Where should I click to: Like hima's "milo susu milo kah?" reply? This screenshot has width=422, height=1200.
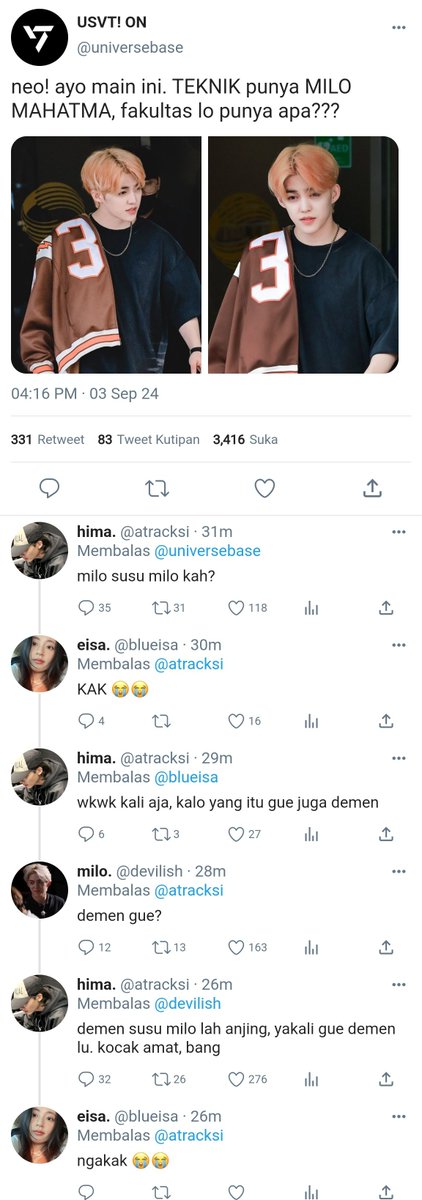[237, 607]
